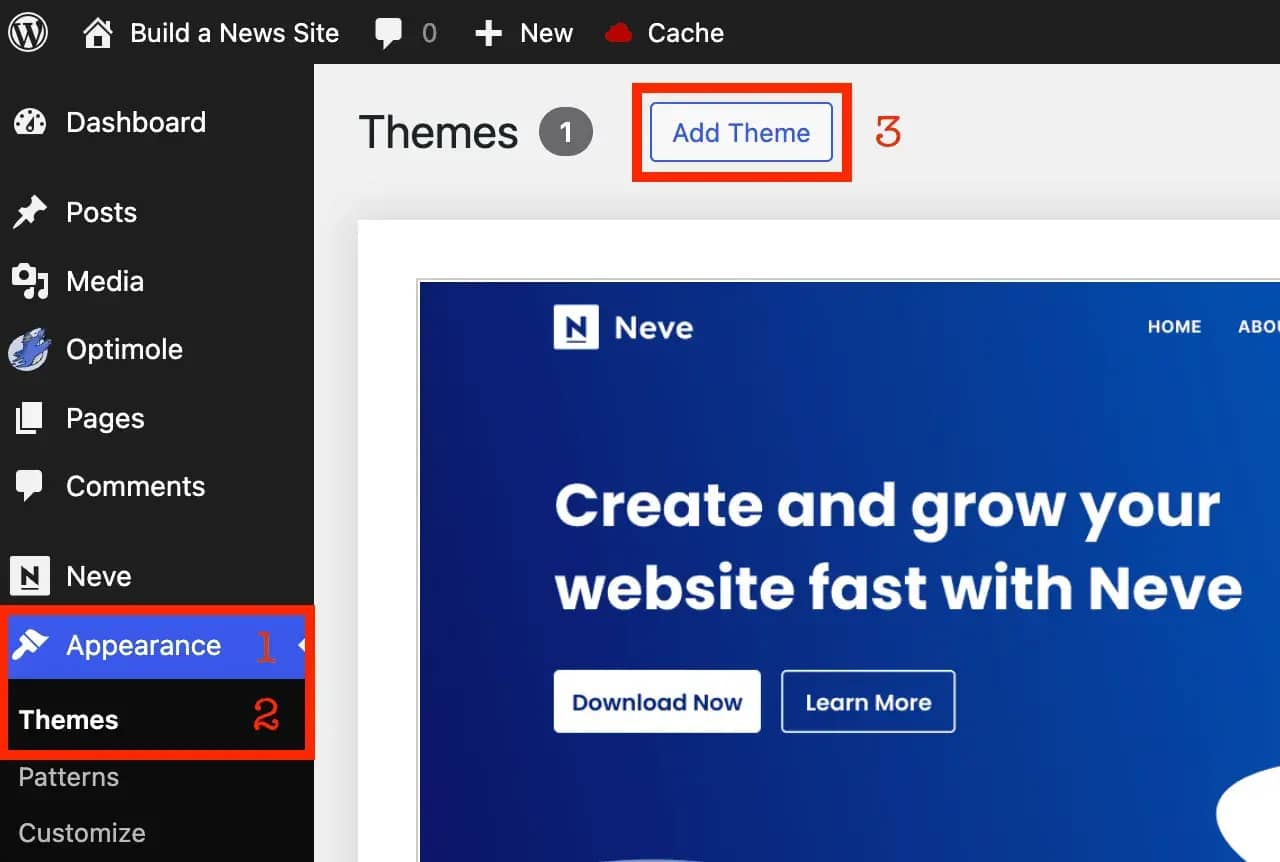Open the WordPress logo menu
1280x862 pixels.
click(x=29, y=33)
